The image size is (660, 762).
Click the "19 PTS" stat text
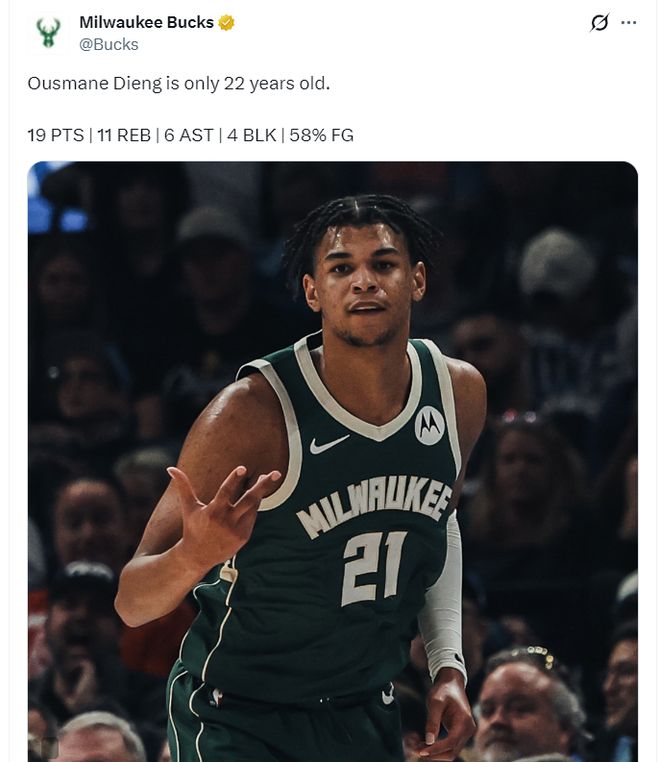(55, 135)
